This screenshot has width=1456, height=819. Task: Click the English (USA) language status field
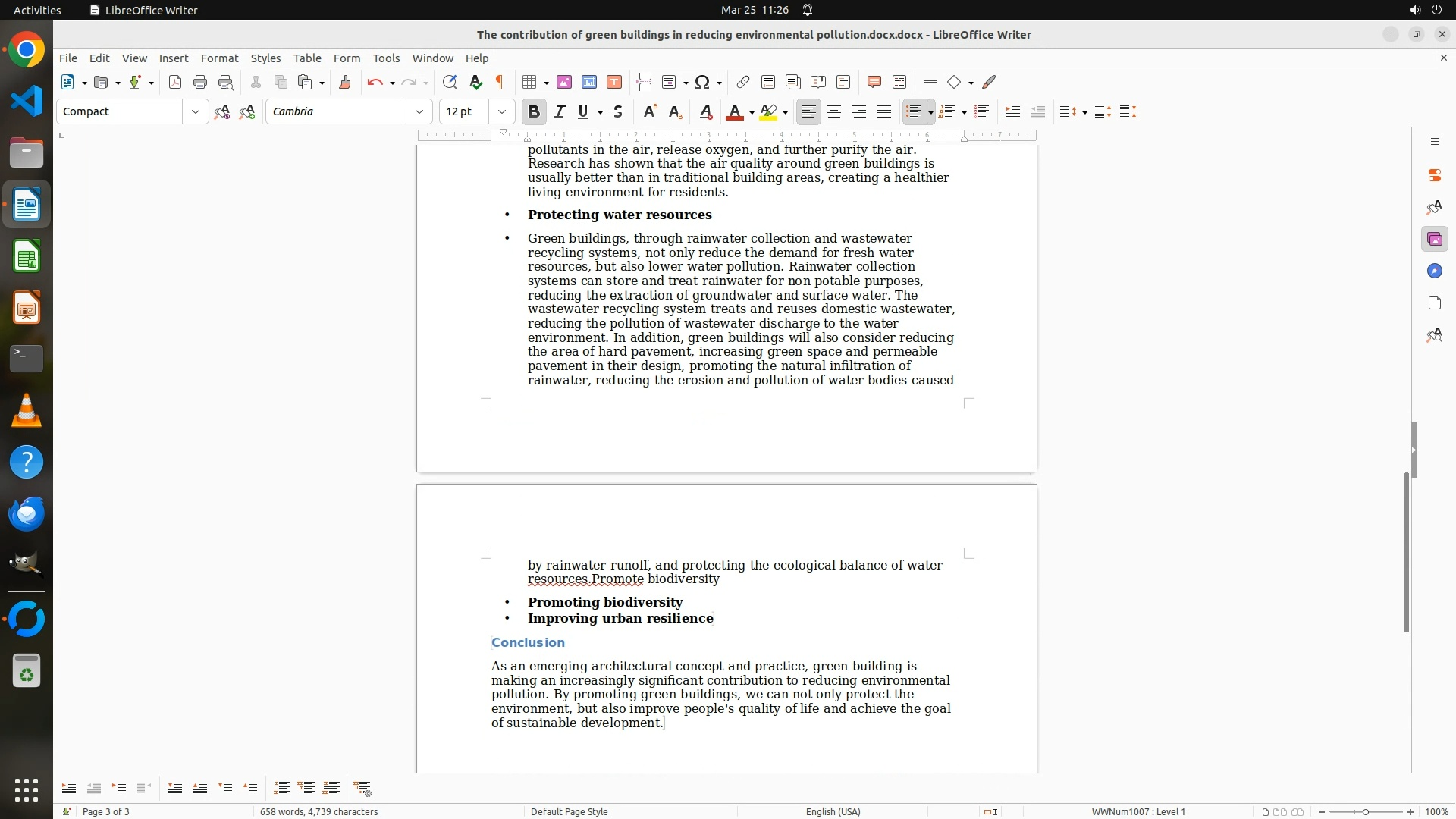tap(833, 811)
